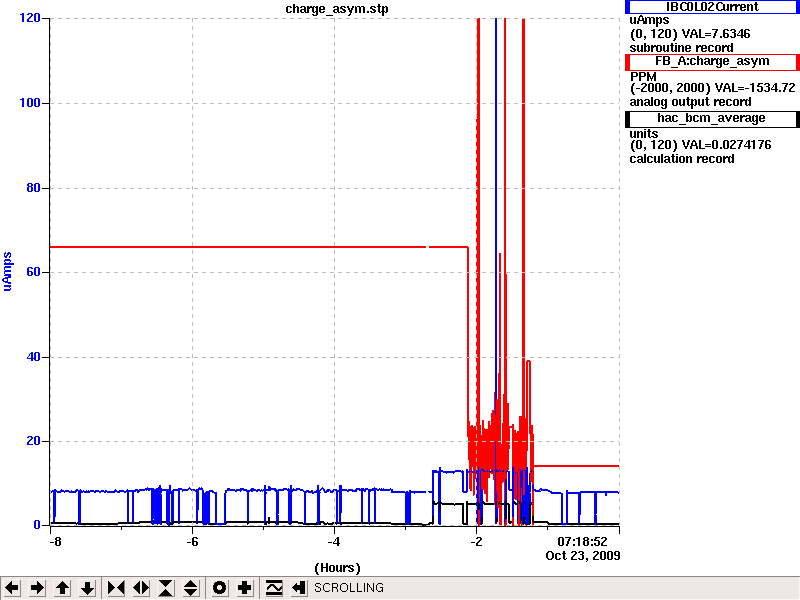Pan the graph down with the down arrow
Image resolution: width=800 pixels, height=600 pixels.
87,588
